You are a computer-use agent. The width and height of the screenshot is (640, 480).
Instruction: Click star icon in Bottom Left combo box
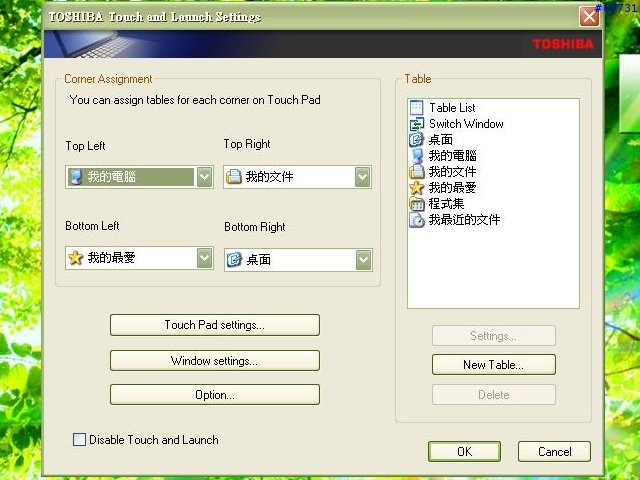coord(76,258)
